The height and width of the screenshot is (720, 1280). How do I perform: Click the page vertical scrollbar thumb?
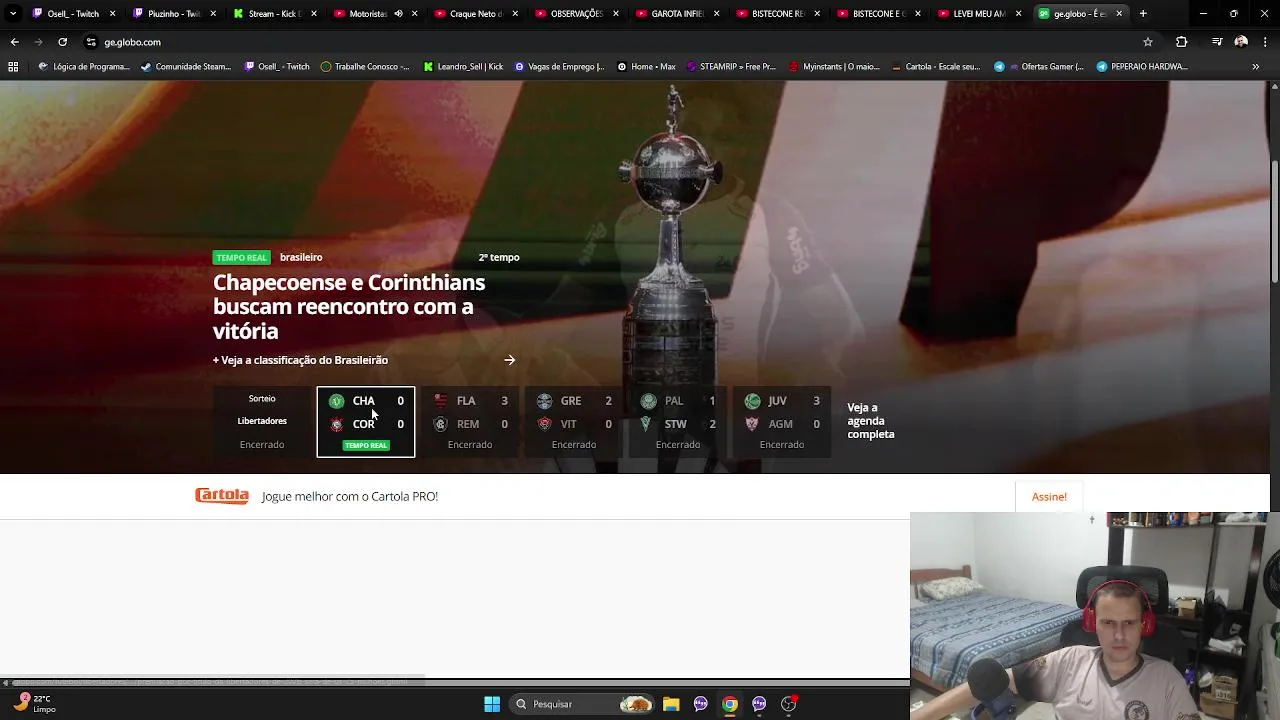click(1274, 221)
